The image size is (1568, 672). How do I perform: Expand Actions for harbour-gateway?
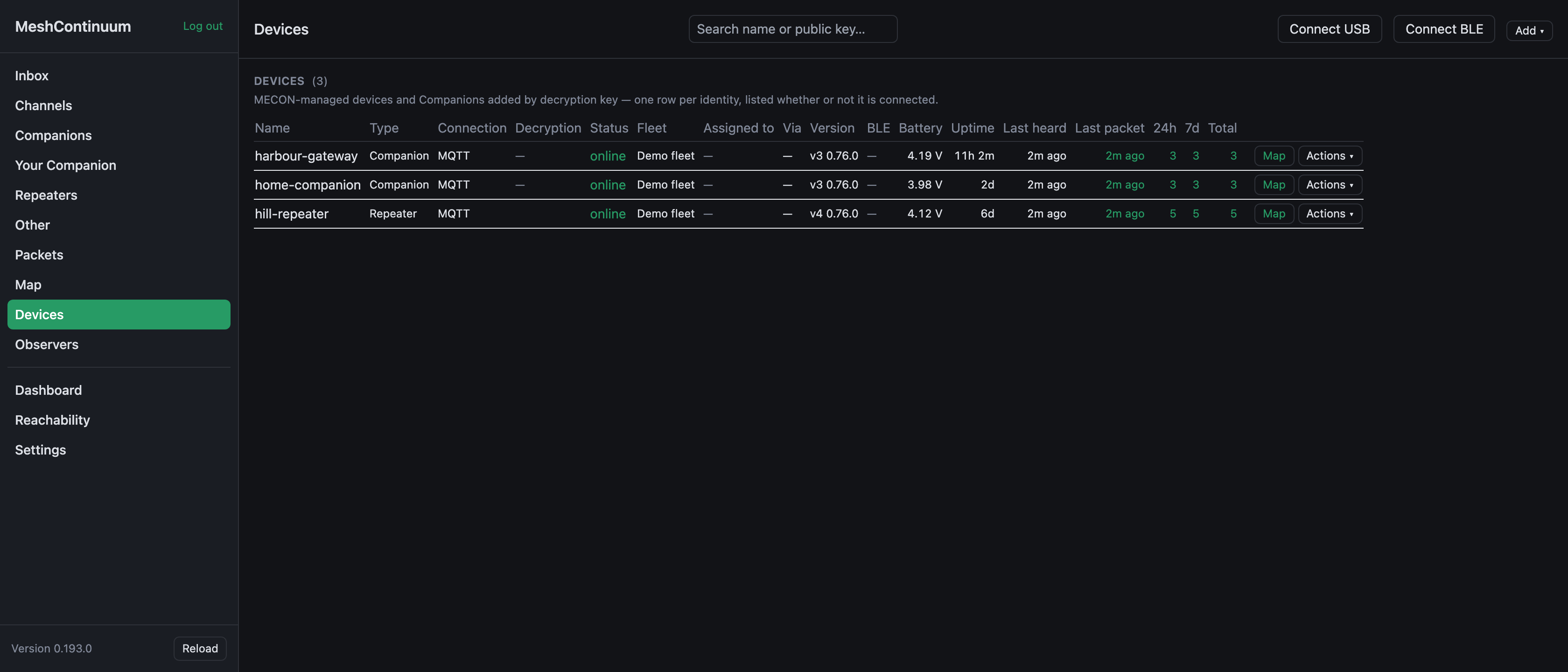(1330, 156)
